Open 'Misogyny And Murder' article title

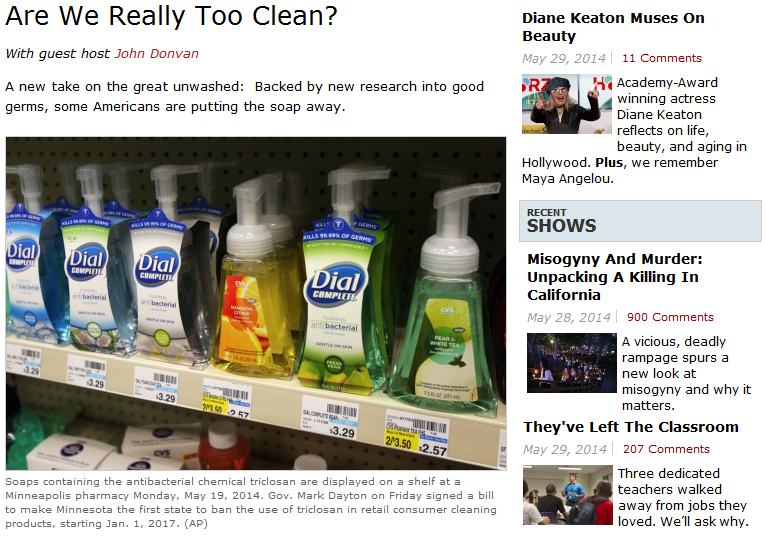tap(615, 277)
